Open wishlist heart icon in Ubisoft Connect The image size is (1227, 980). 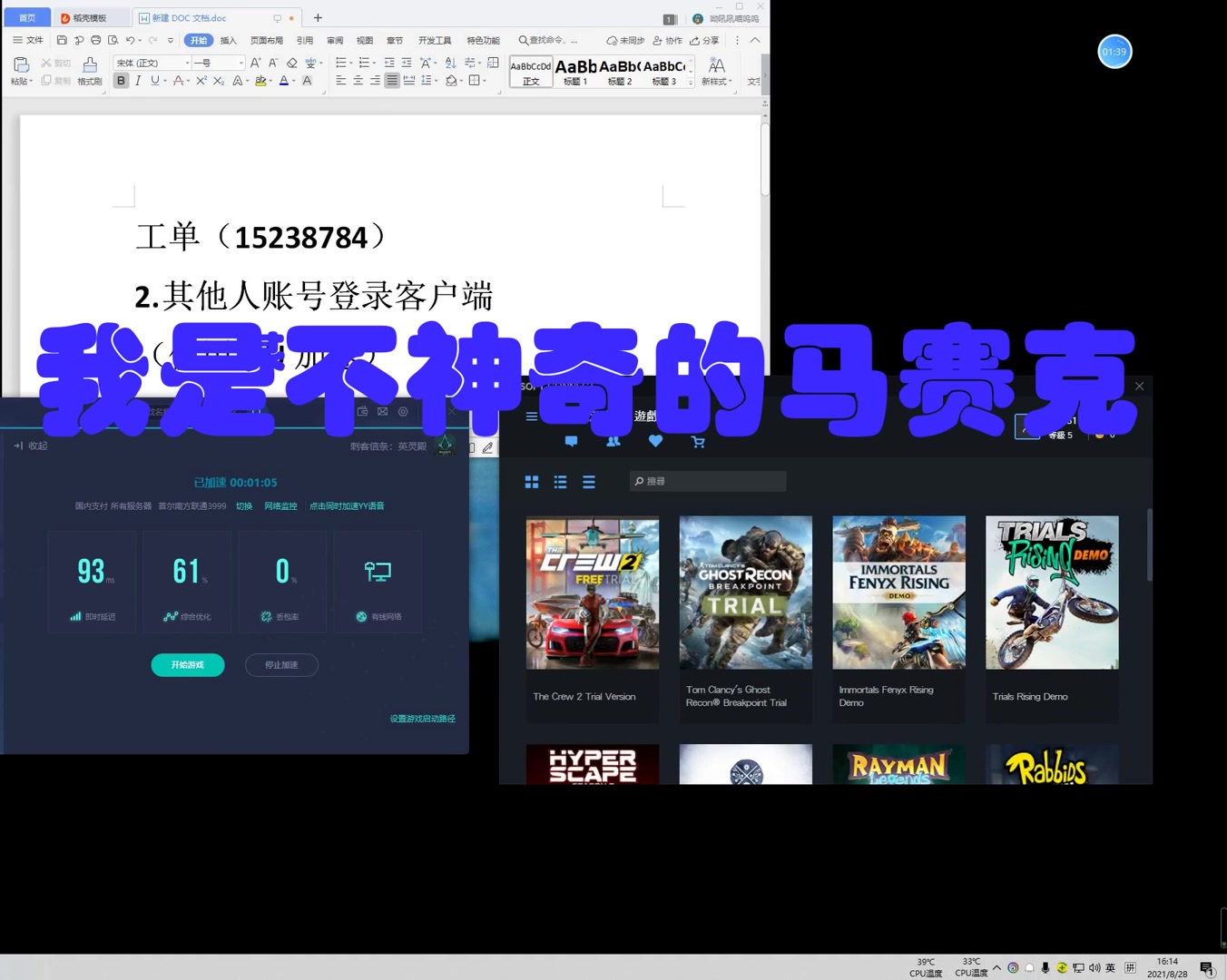[x=655, y=441]
